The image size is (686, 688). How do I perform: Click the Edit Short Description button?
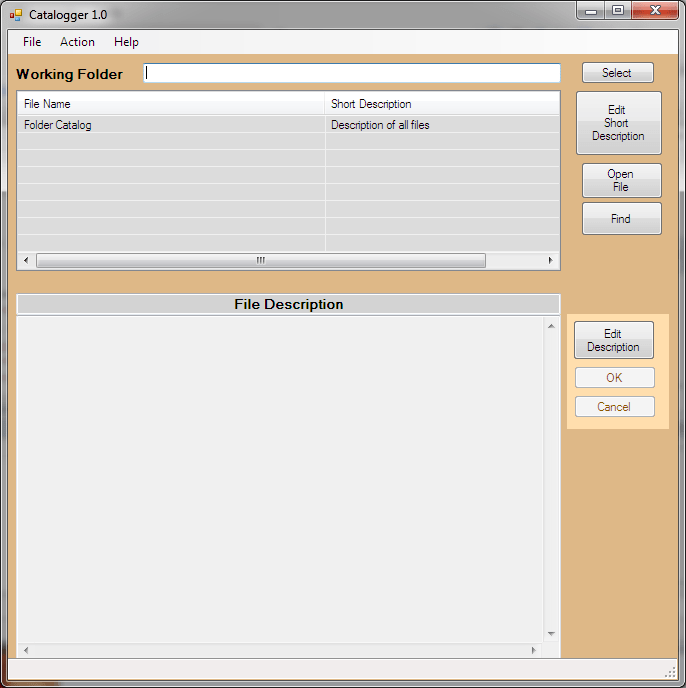click(618, 123)
